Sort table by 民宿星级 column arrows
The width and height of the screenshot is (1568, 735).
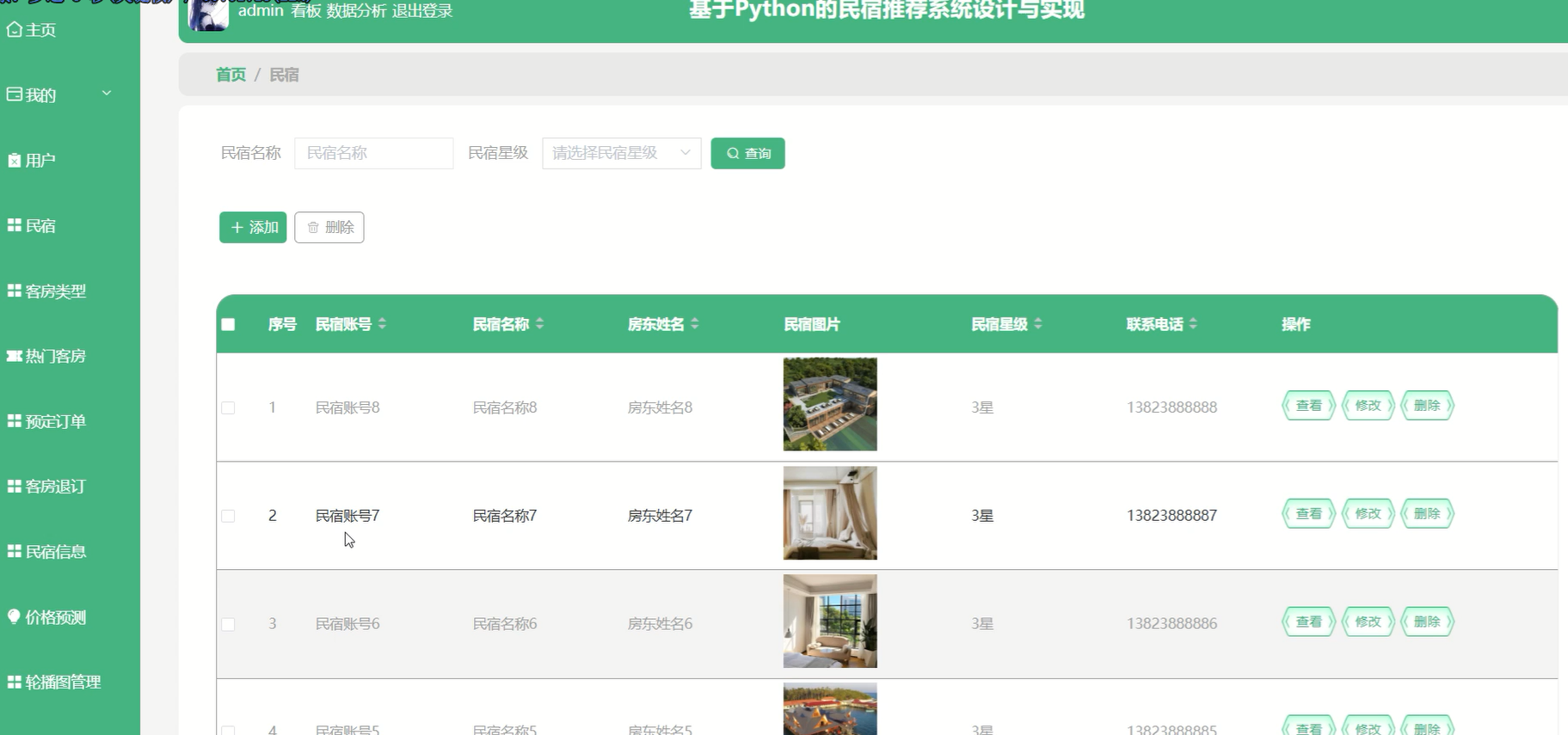point(1038,324)
